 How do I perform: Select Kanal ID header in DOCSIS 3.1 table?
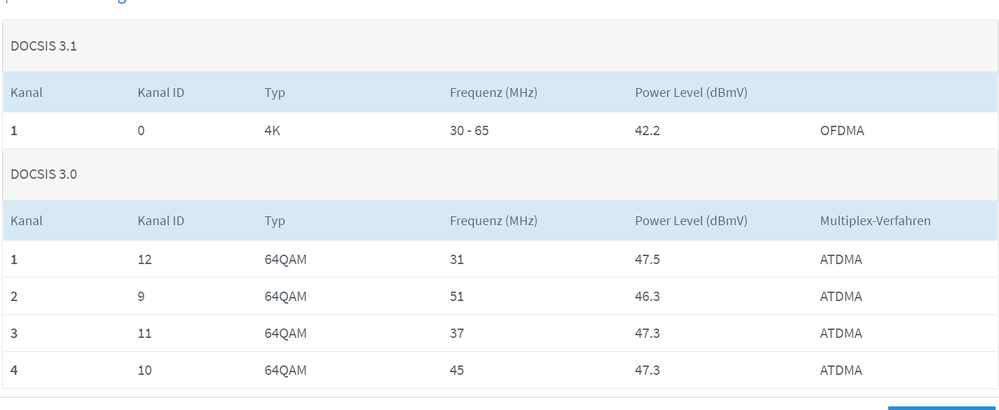click(x=161, y=93)
